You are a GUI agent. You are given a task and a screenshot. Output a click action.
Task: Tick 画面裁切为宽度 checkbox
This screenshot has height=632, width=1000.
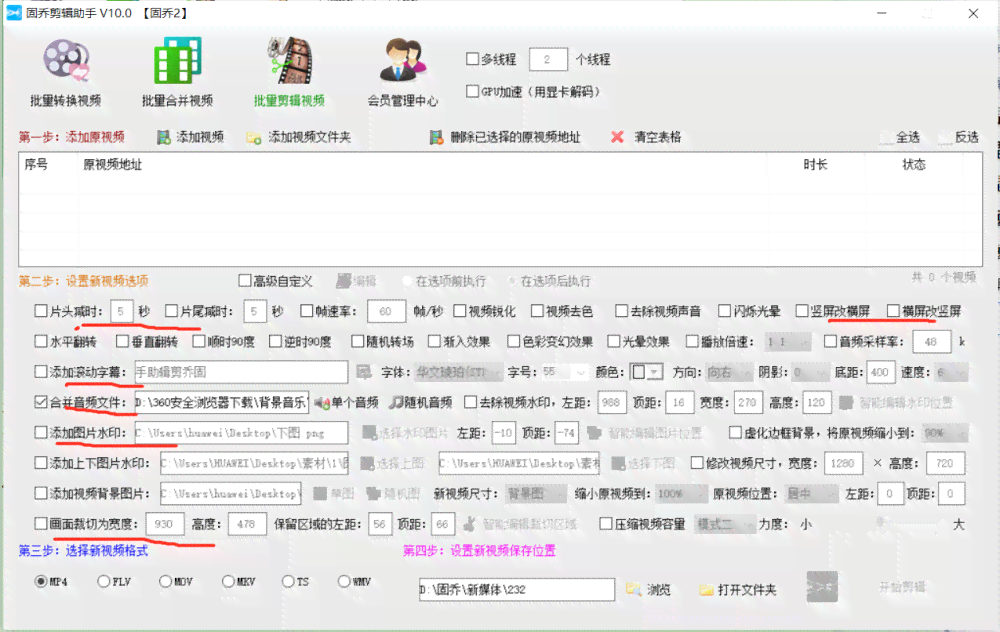(x=41, y=524)
